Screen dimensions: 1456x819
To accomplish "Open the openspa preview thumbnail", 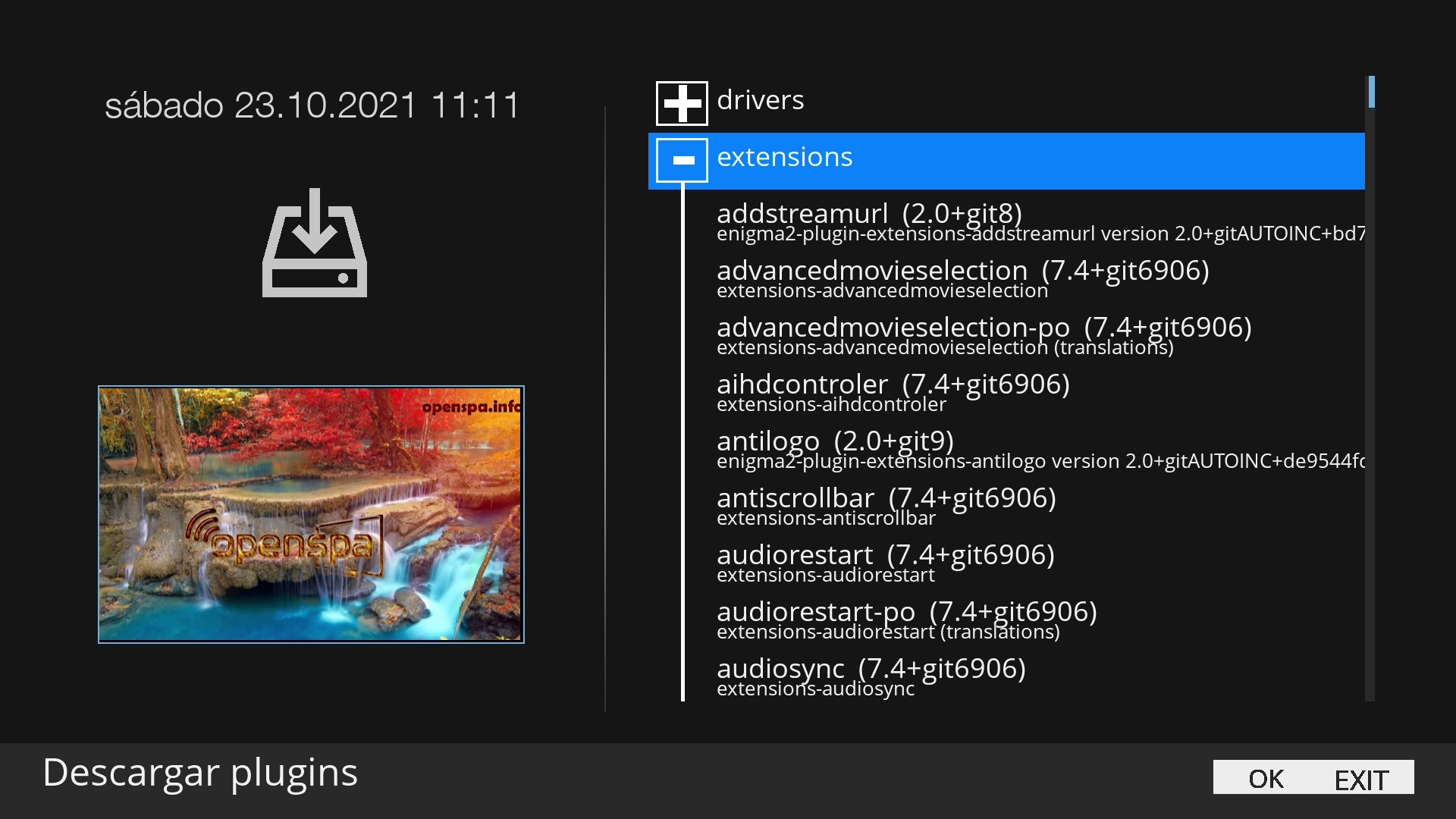I will 311,514.
